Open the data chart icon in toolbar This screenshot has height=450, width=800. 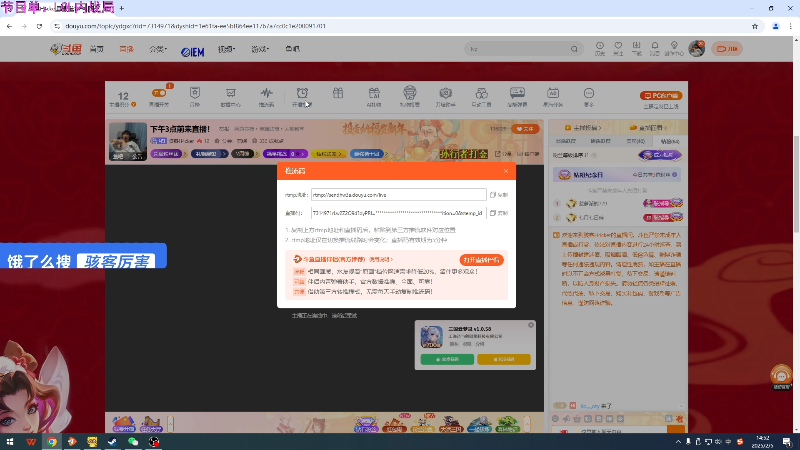231,93
